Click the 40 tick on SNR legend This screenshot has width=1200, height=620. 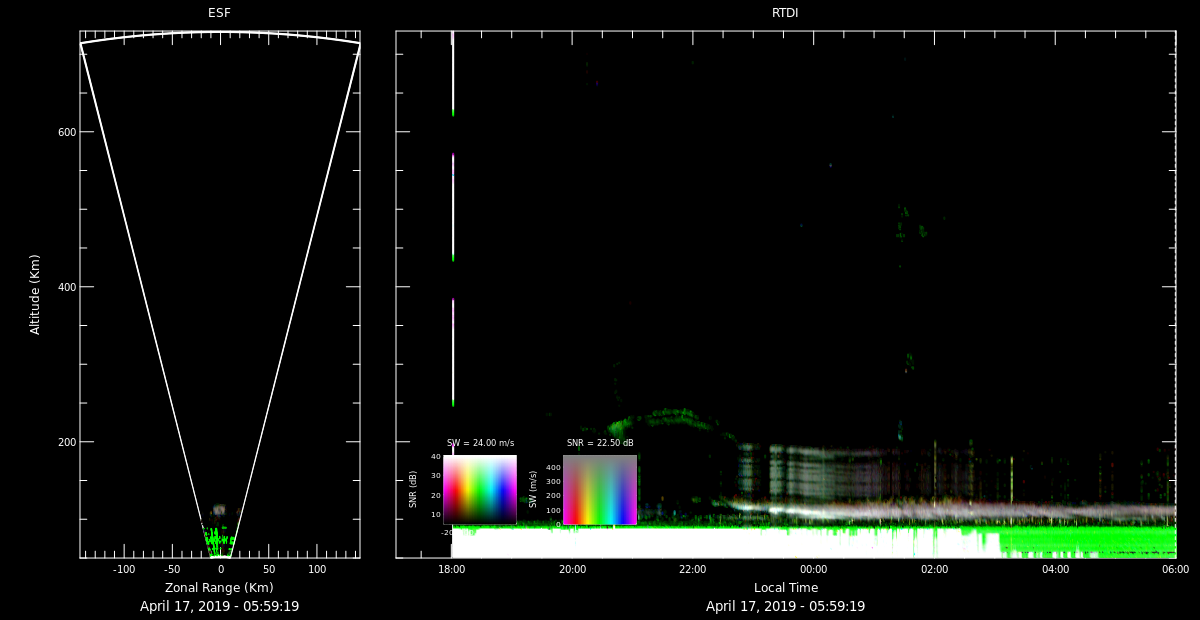tap(436, 456)
